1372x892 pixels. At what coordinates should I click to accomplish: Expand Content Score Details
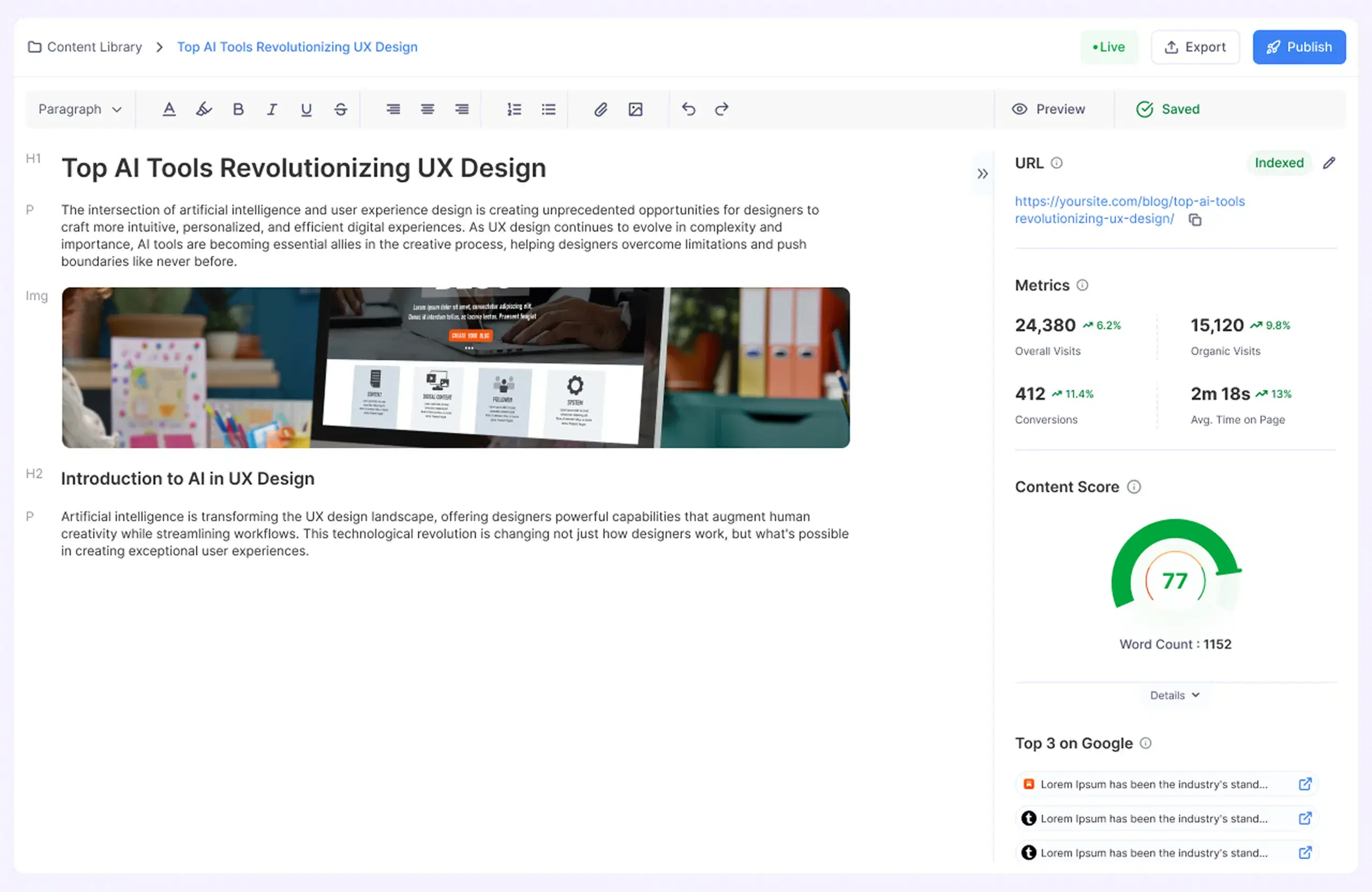(1175, 695)
